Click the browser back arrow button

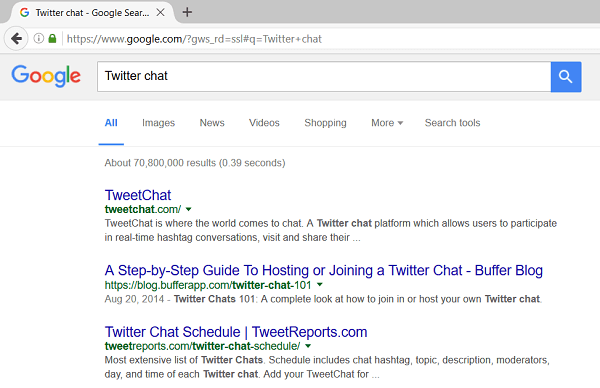[16, 38]
